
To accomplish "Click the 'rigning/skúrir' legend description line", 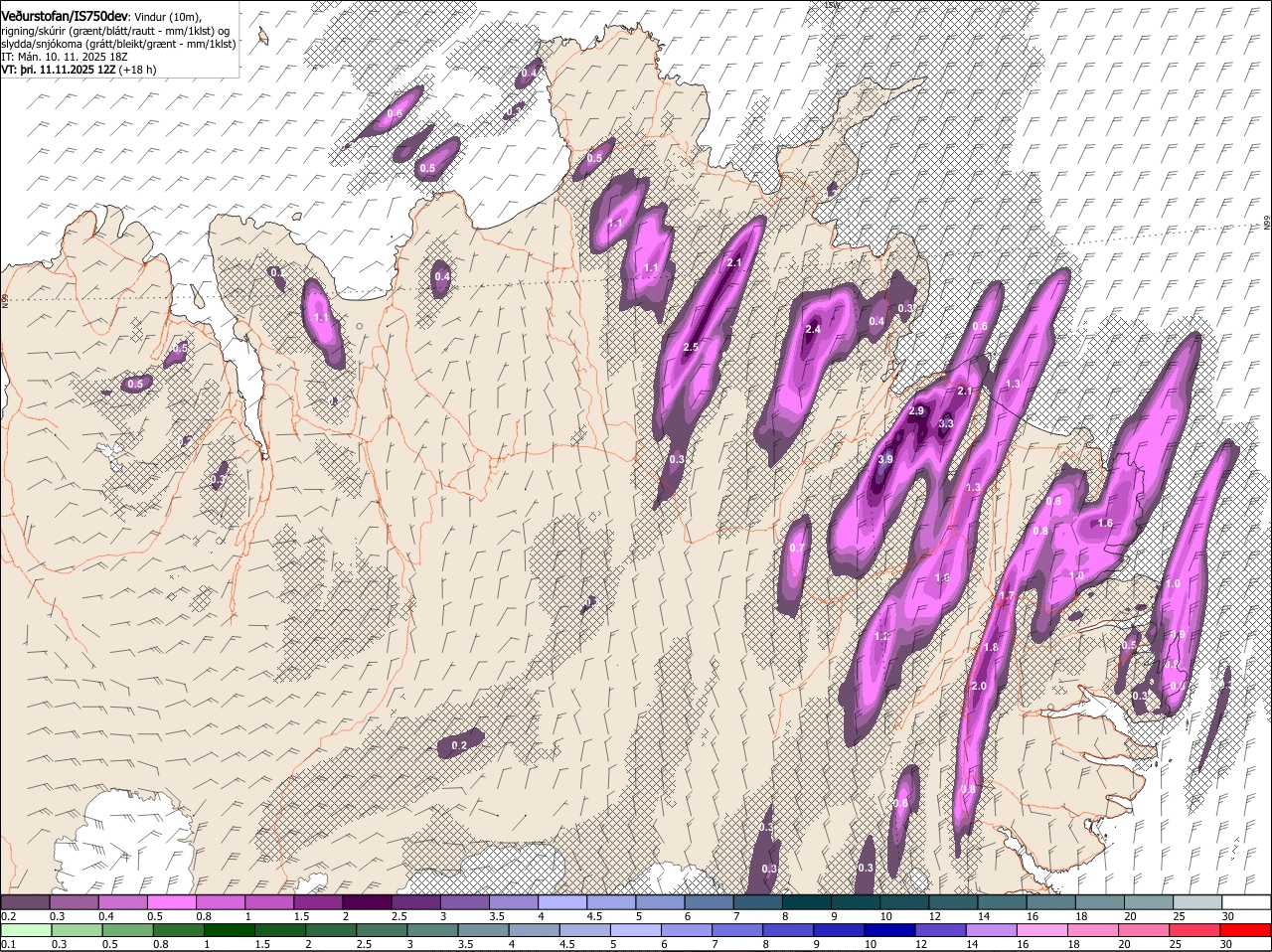I will tap(115, 31).
